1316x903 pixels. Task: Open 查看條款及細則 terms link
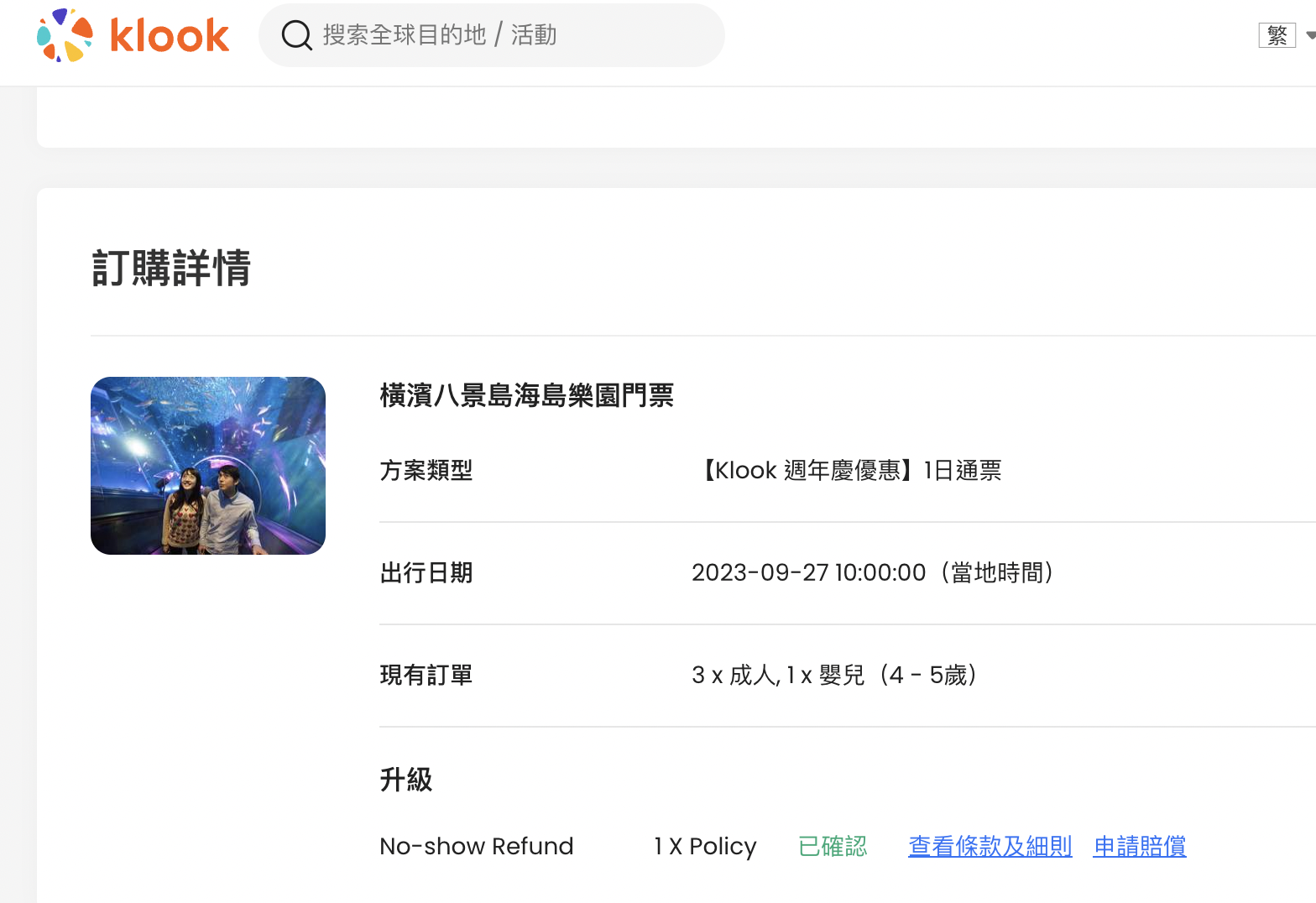point(990,846)
